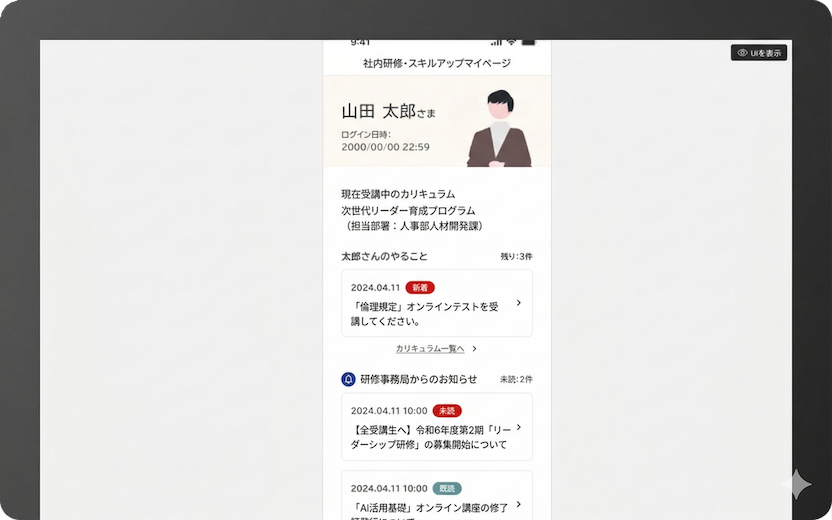Expand the リーダーシップ研修 notice chevron

[x=518, y=427]
